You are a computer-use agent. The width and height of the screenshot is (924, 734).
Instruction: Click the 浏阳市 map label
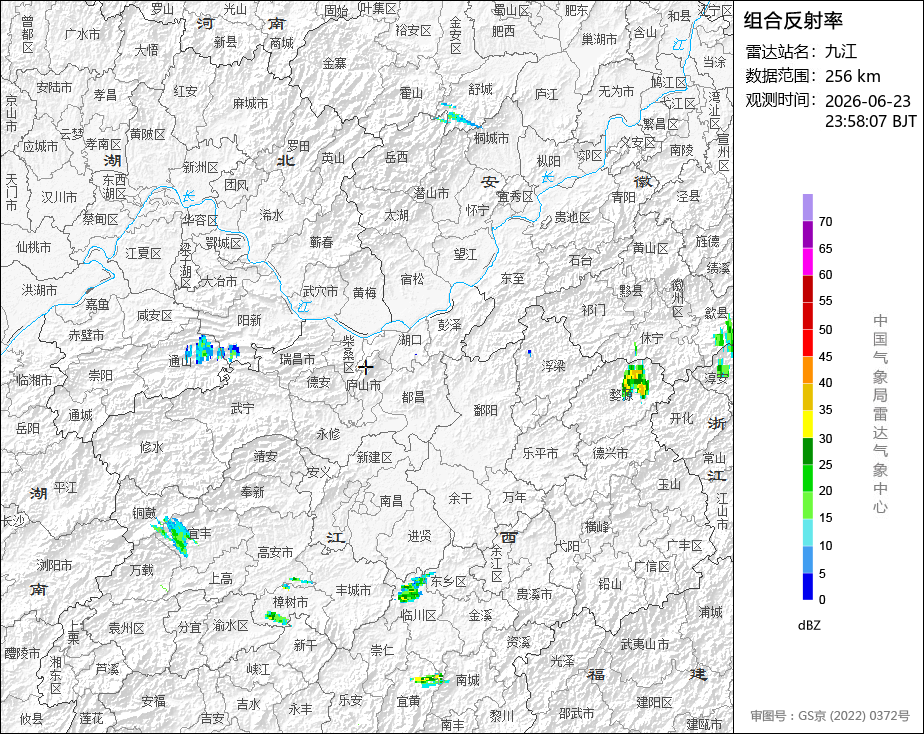(x=54, y=566)
